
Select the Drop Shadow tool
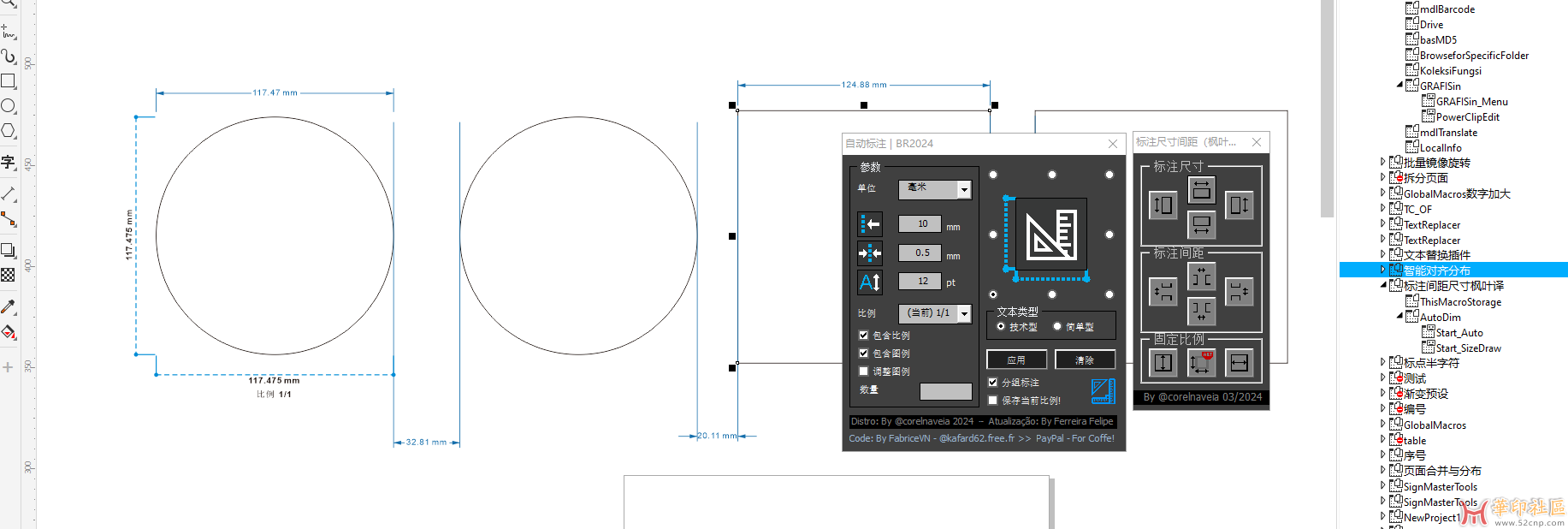click(9, 251)
